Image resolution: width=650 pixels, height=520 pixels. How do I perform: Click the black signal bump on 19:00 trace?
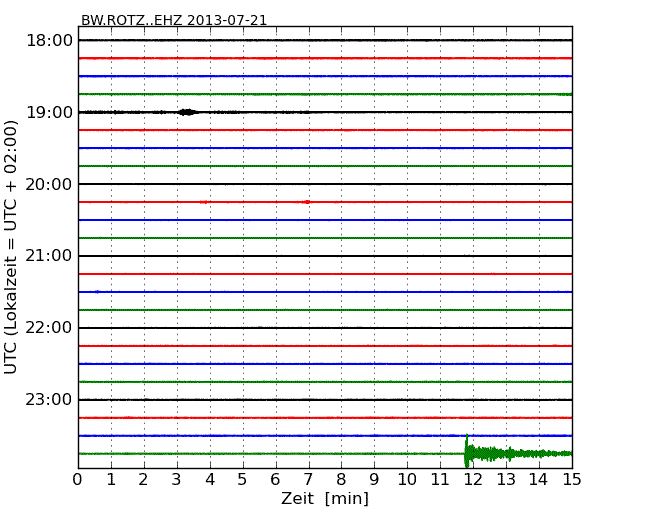[x=188, y=112]
